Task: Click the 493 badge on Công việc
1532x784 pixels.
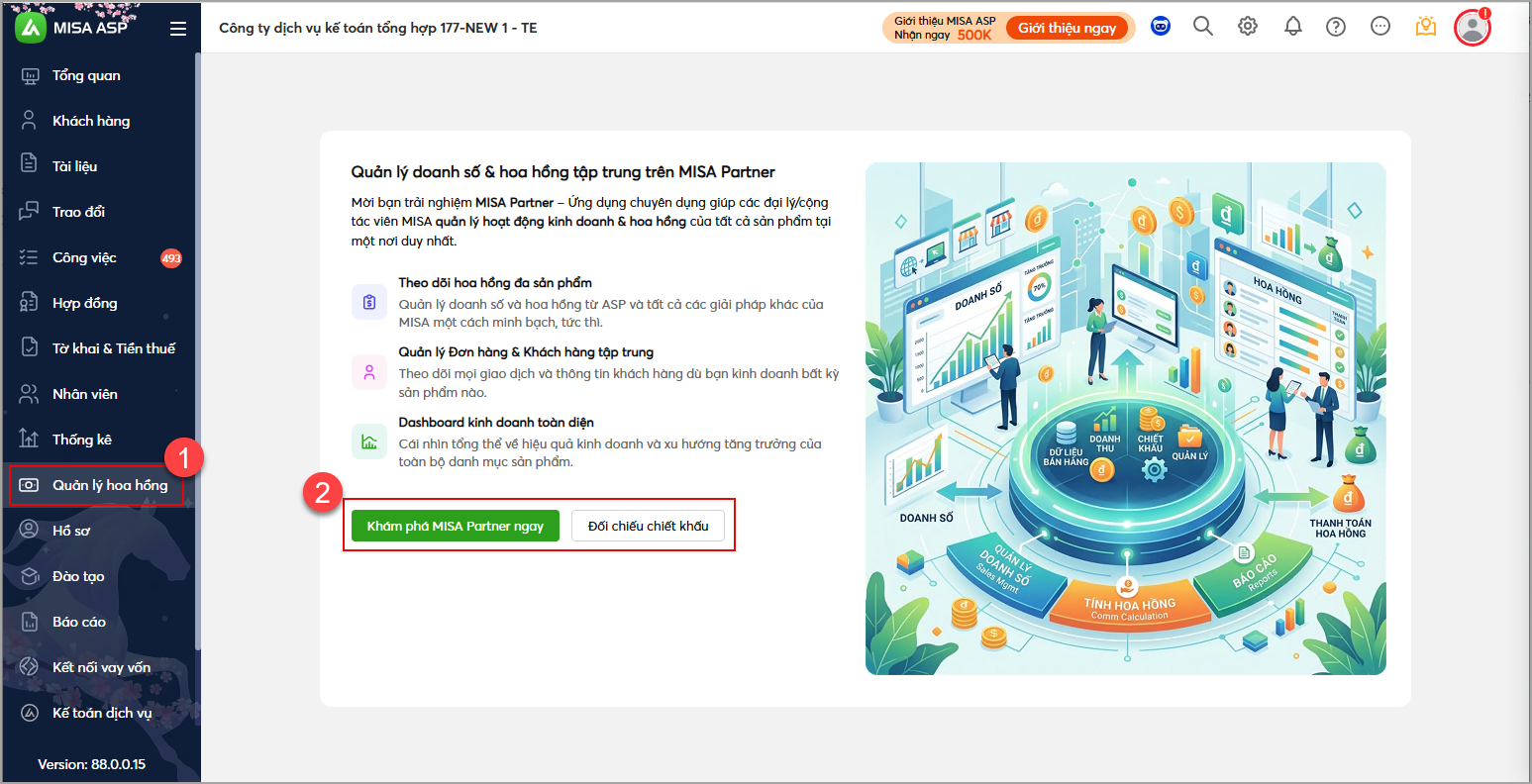Action: 171,258
